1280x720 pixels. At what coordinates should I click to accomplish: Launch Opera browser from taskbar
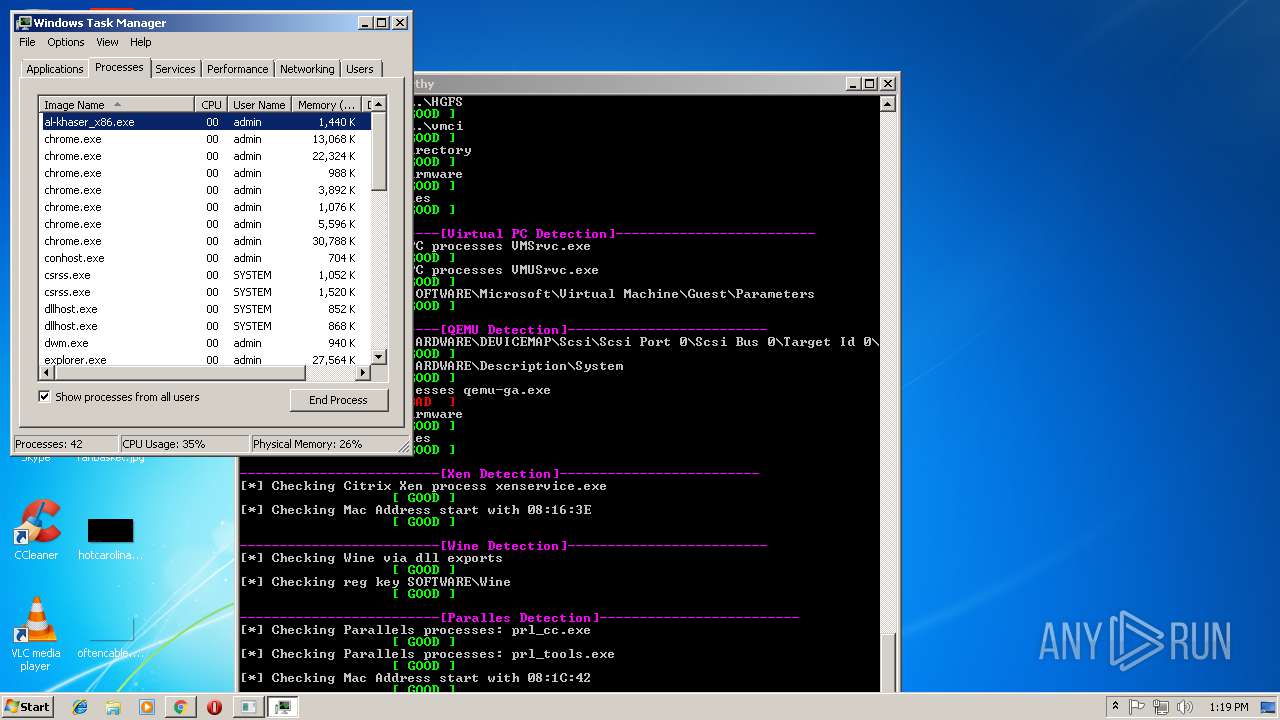pyautogui.click(x=214, y=707)
